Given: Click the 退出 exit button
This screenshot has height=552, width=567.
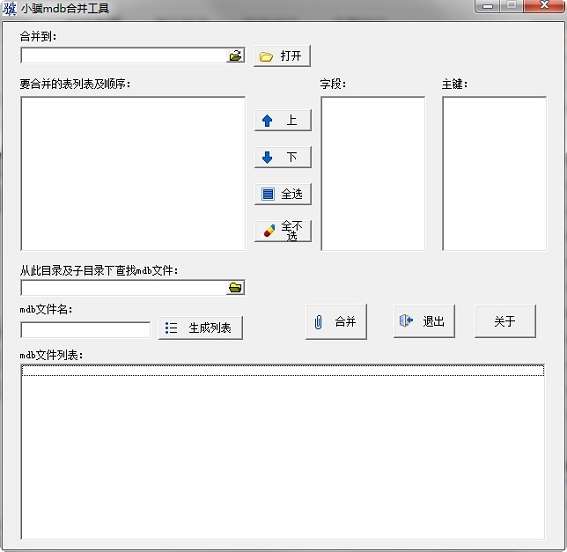Looking at the screenshot, I should [x=424, y=321].
